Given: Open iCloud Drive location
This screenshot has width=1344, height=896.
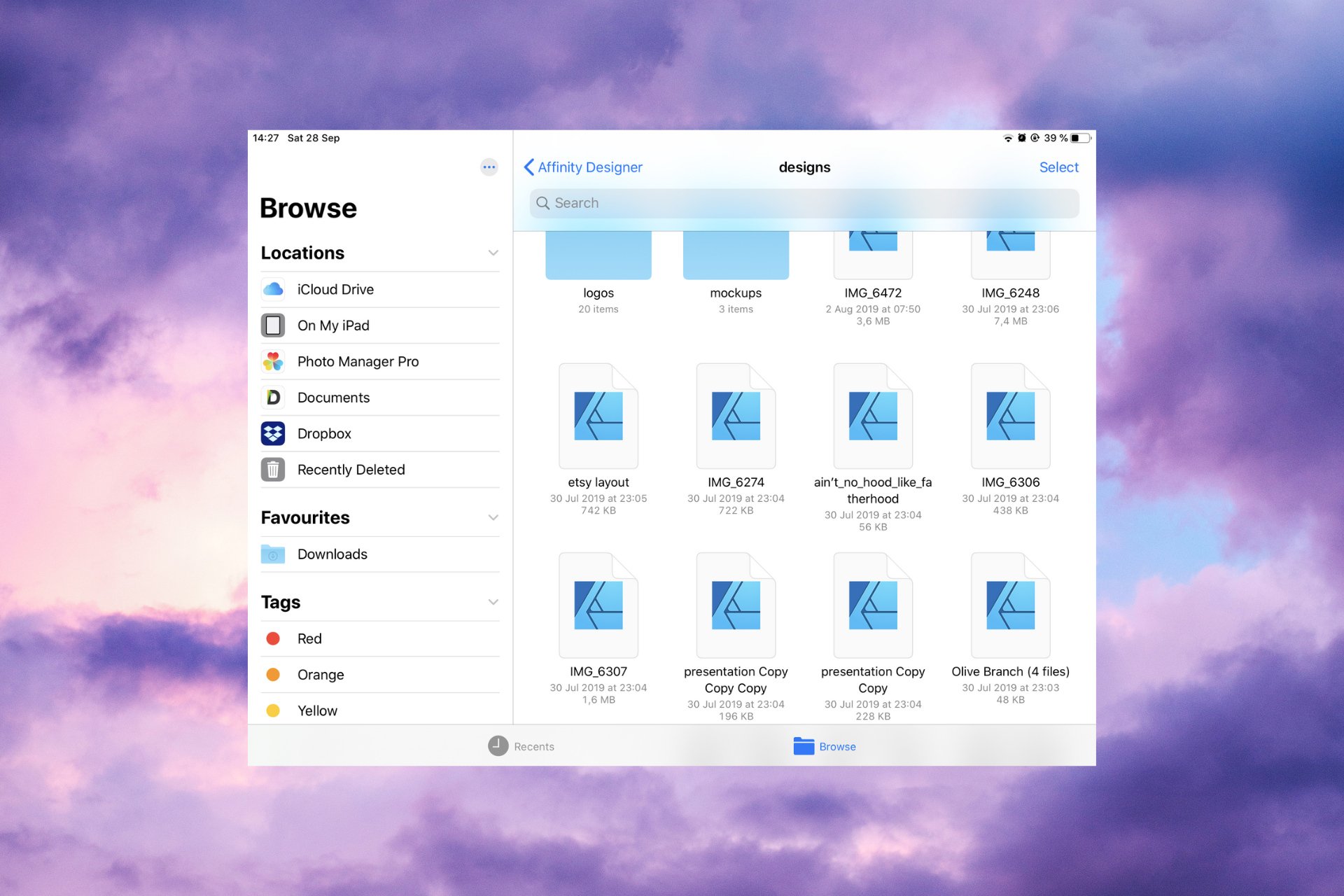Looking at the screenshot, I should tap(380, 289).
